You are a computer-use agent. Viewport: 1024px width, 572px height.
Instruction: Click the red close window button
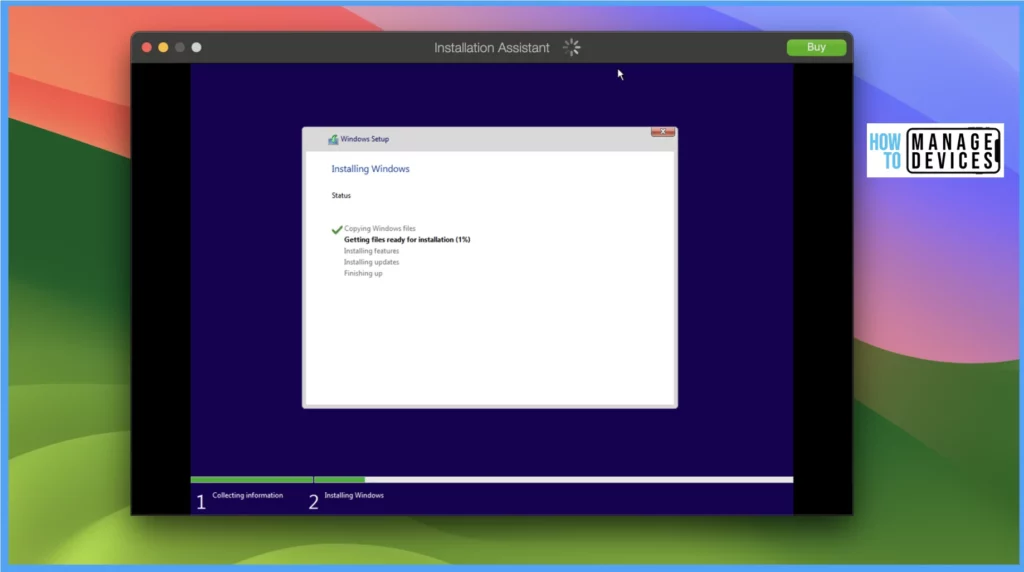pos(147,47)
